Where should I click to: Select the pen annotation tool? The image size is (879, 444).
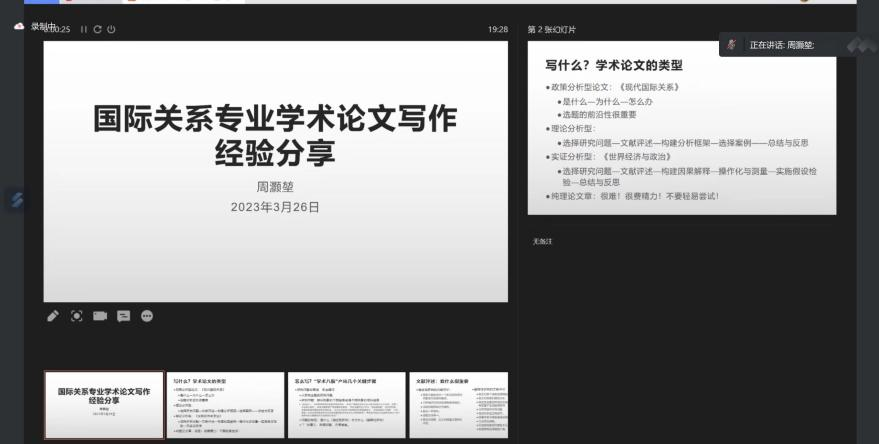click(x=53, y=316)
